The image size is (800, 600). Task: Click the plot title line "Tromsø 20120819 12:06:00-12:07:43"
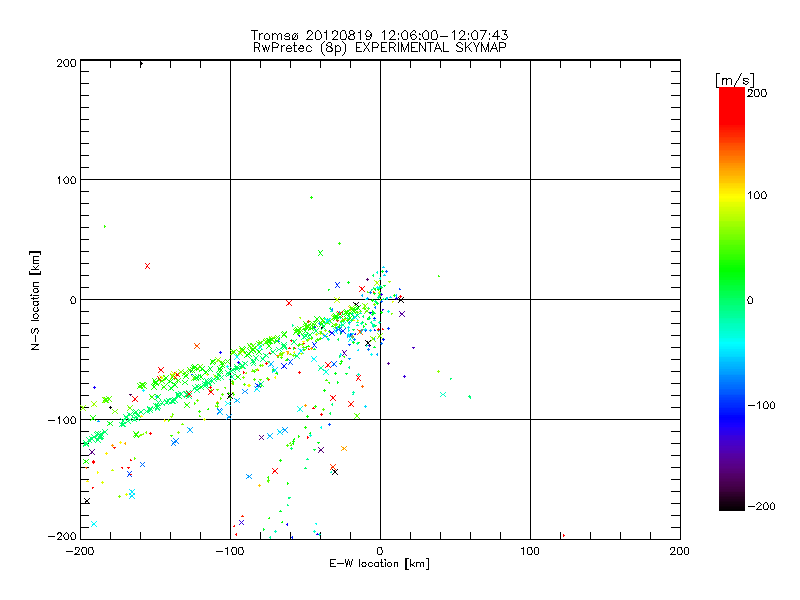coord(379,35)
